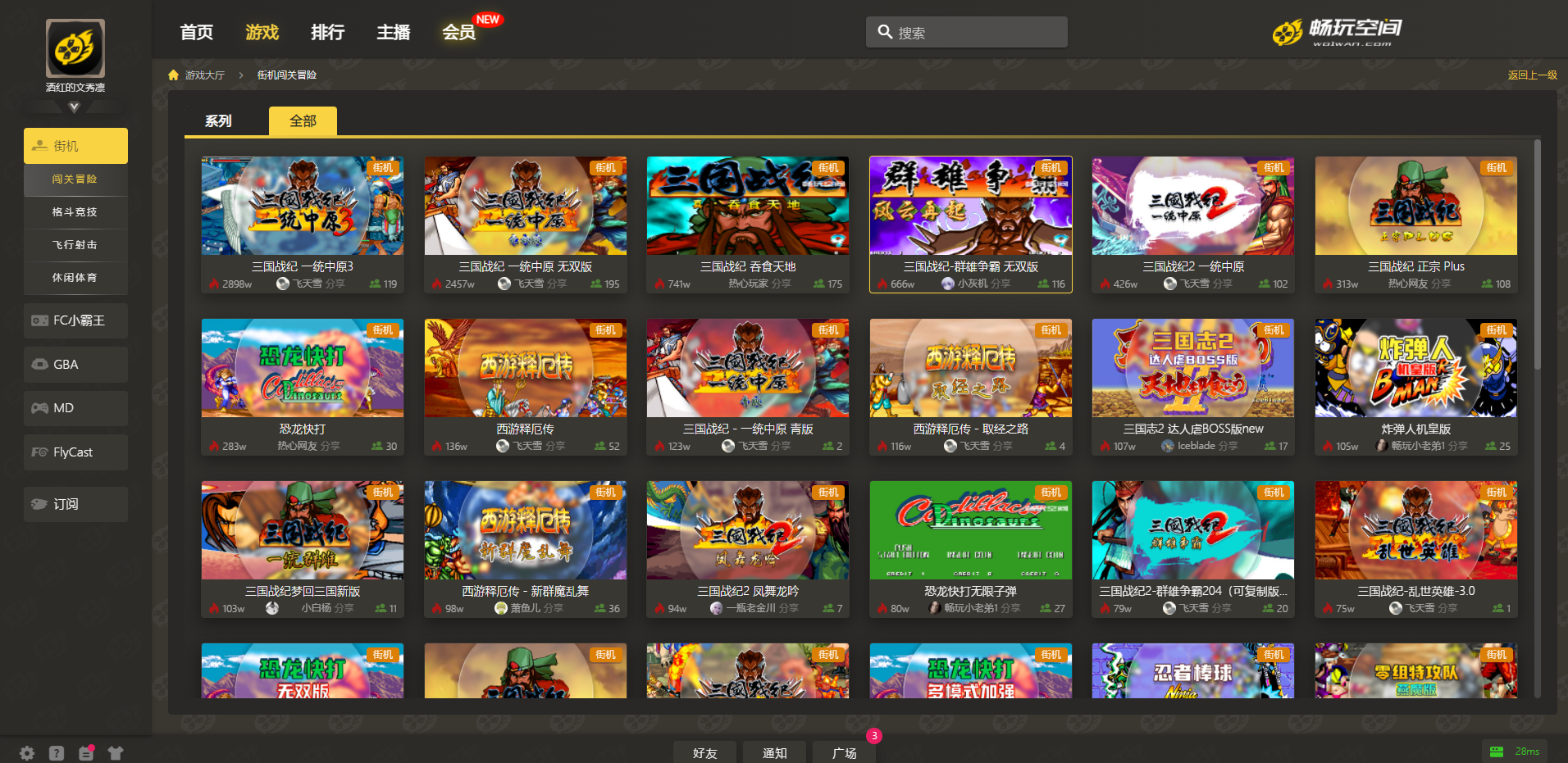This screenshot has height=763, width=1568.
Task: Open the 排行 menu
Action: [x=328, y=33]
